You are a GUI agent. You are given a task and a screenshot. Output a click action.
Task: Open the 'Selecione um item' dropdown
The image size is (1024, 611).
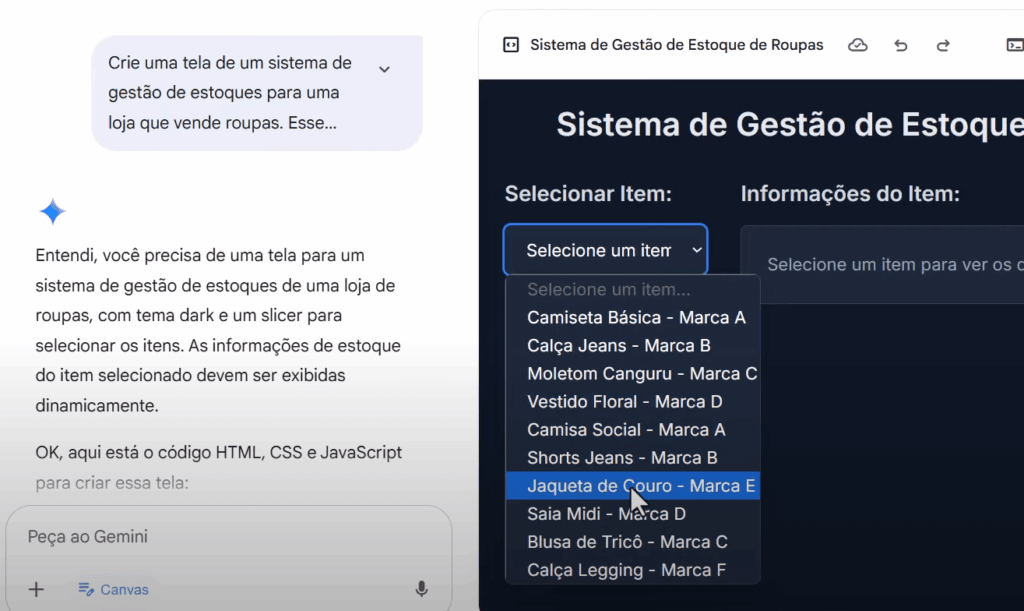click(x=605, y=250)
